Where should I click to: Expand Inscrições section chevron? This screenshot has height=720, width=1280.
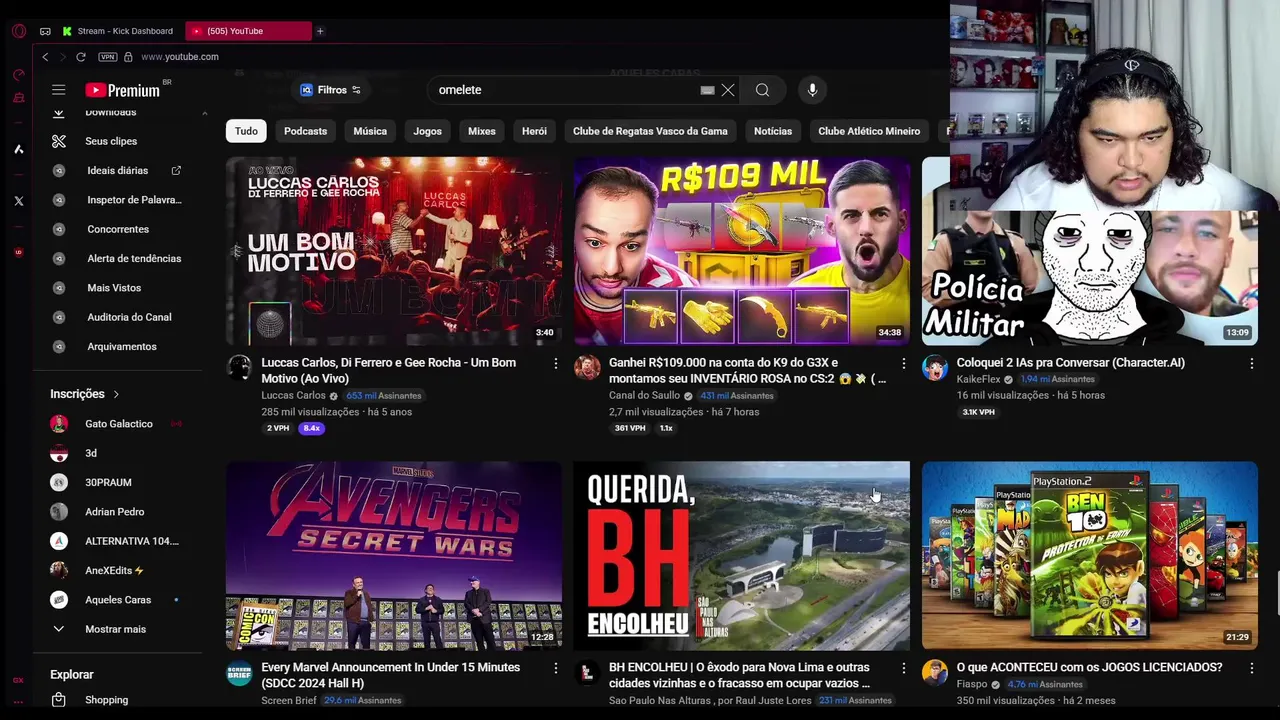coord(116,394)
